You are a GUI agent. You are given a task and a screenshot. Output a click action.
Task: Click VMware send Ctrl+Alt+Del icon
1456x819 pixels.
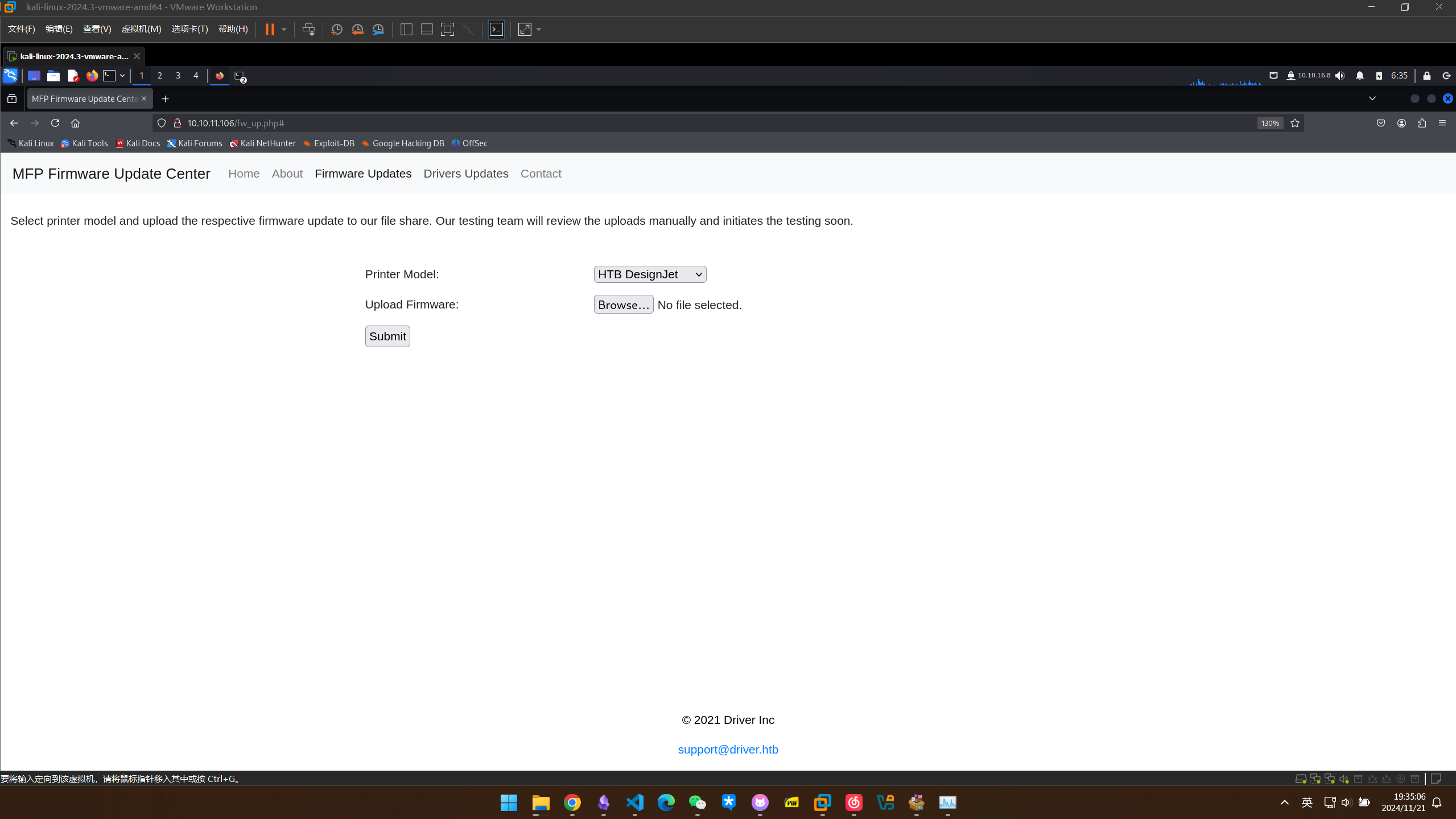point(308,30)
